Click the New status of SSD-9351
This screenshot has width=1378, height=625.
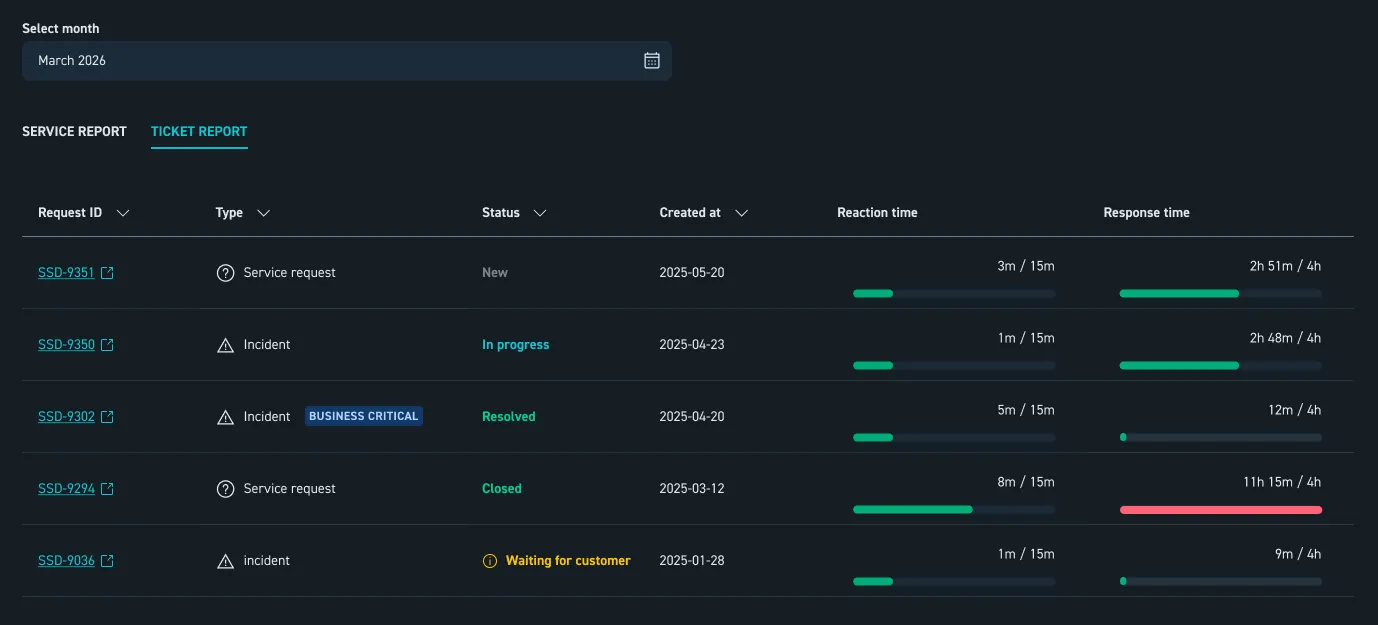pos(495,273)
